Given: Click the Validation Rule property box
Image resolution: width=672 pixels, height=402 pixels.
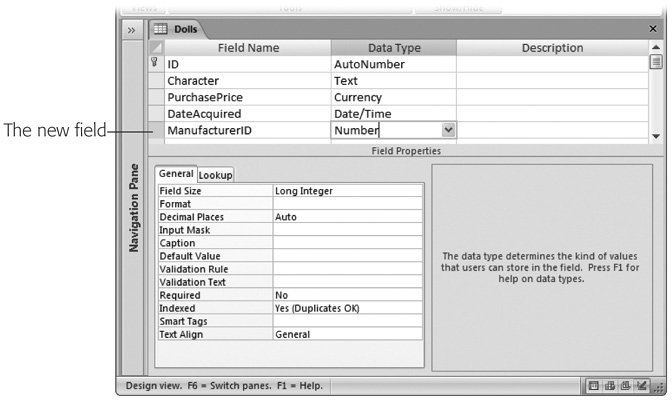Looking at the screenshot, I should (348, 269).
